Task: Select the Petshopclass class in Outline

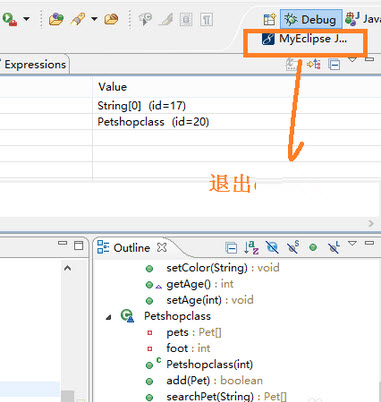Action: coord(177,316)
